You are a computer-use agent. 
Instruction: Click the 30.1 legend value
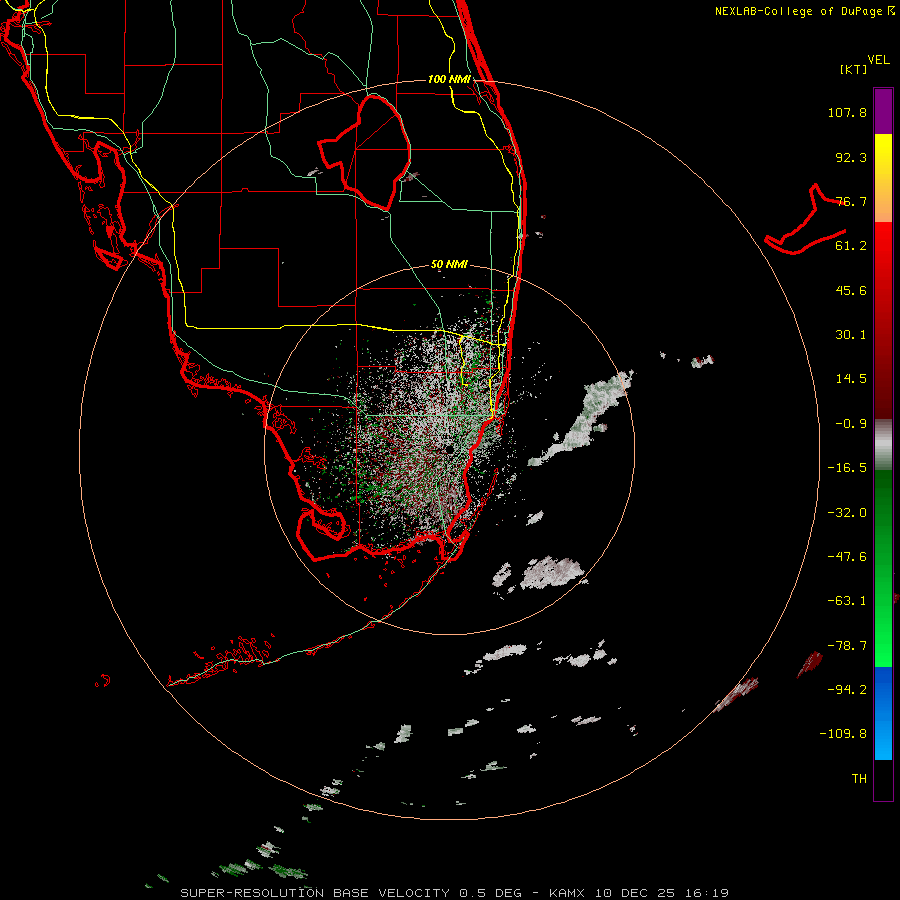coord(851,335)
